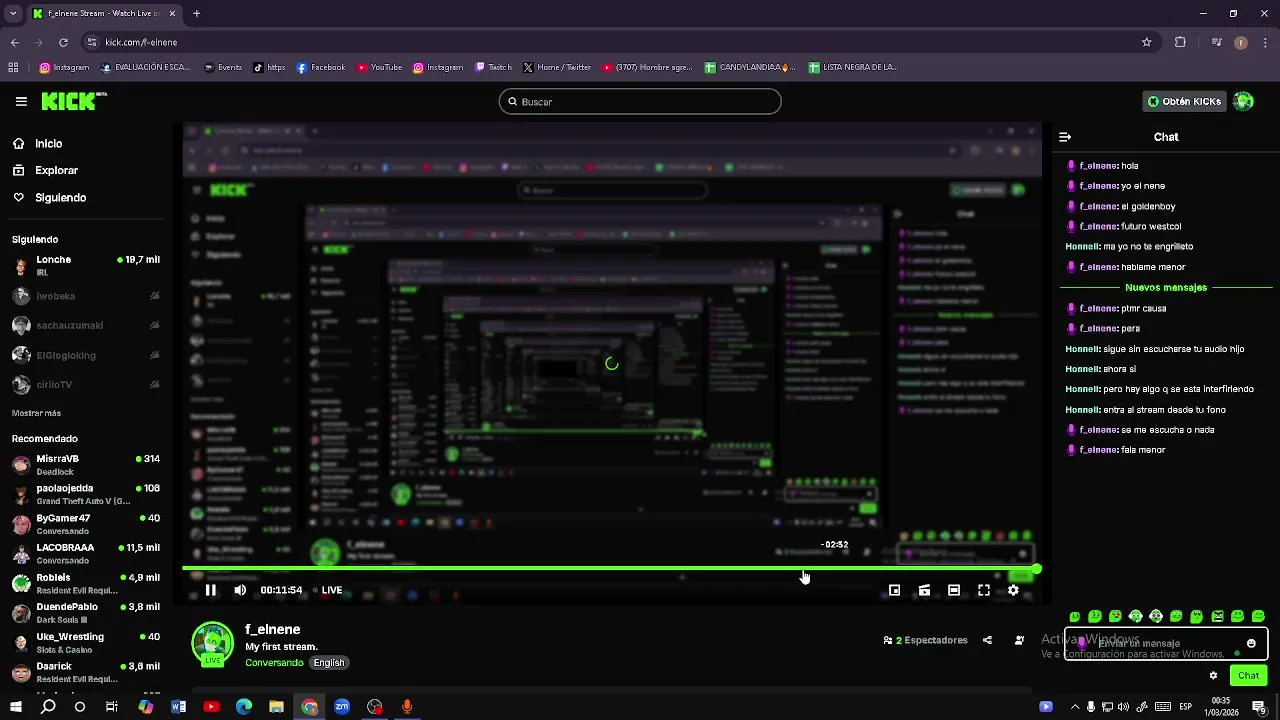
Task: Click the Obtén KICKs button
Action: click(x=1184, y=101)
